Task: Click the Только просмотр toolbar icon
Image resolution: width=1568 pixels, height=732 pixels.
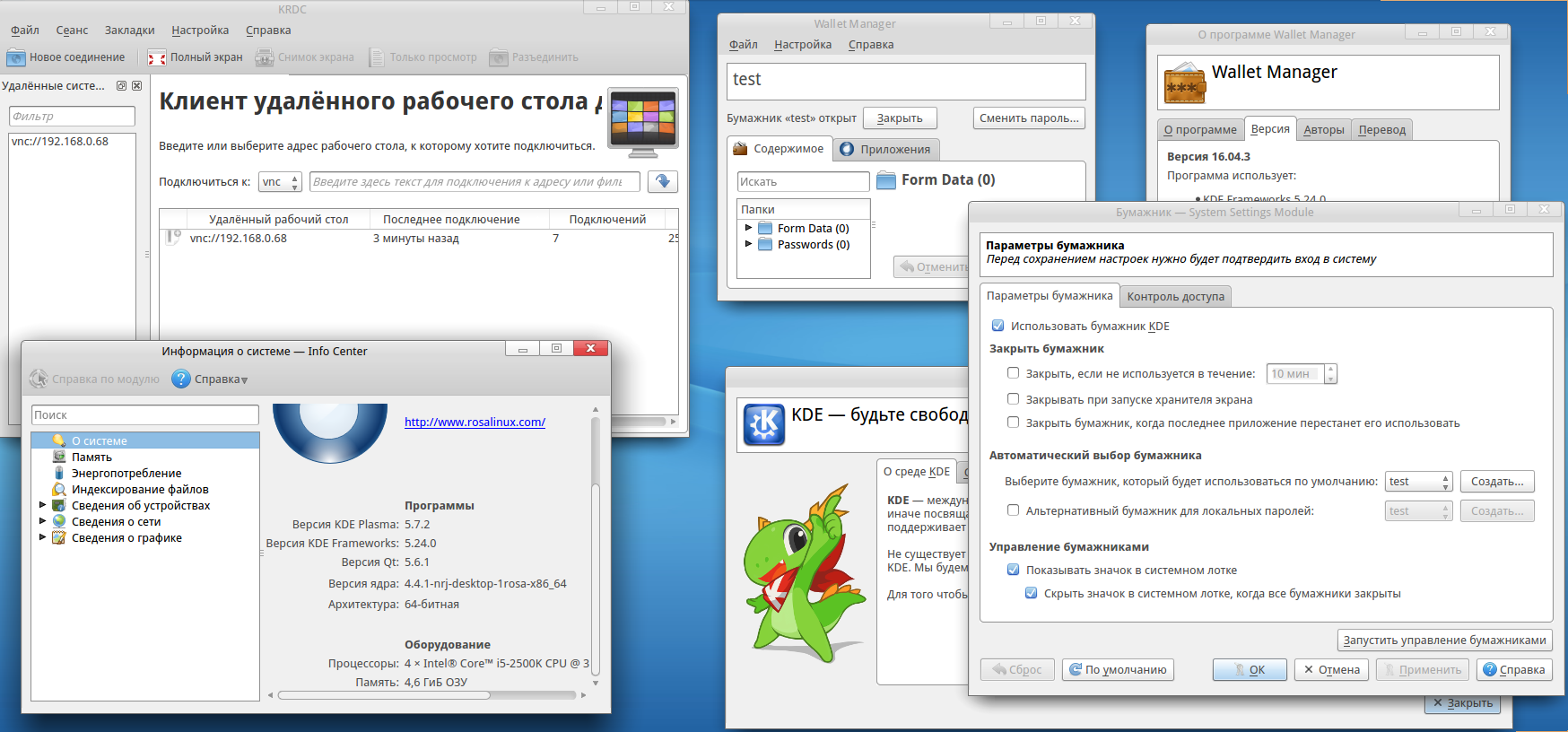Action: [x=377, y=57]
